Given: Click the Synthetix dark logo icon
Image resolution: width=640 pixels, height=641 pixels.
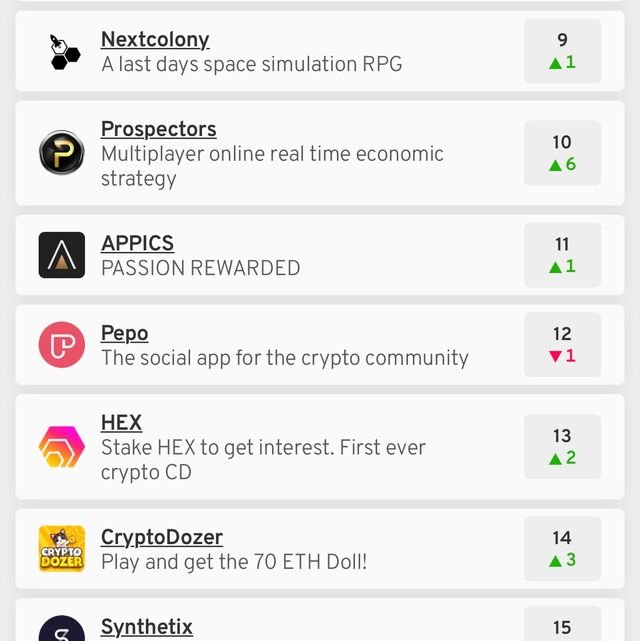Looking at the screenshot, I should [62, 630].
